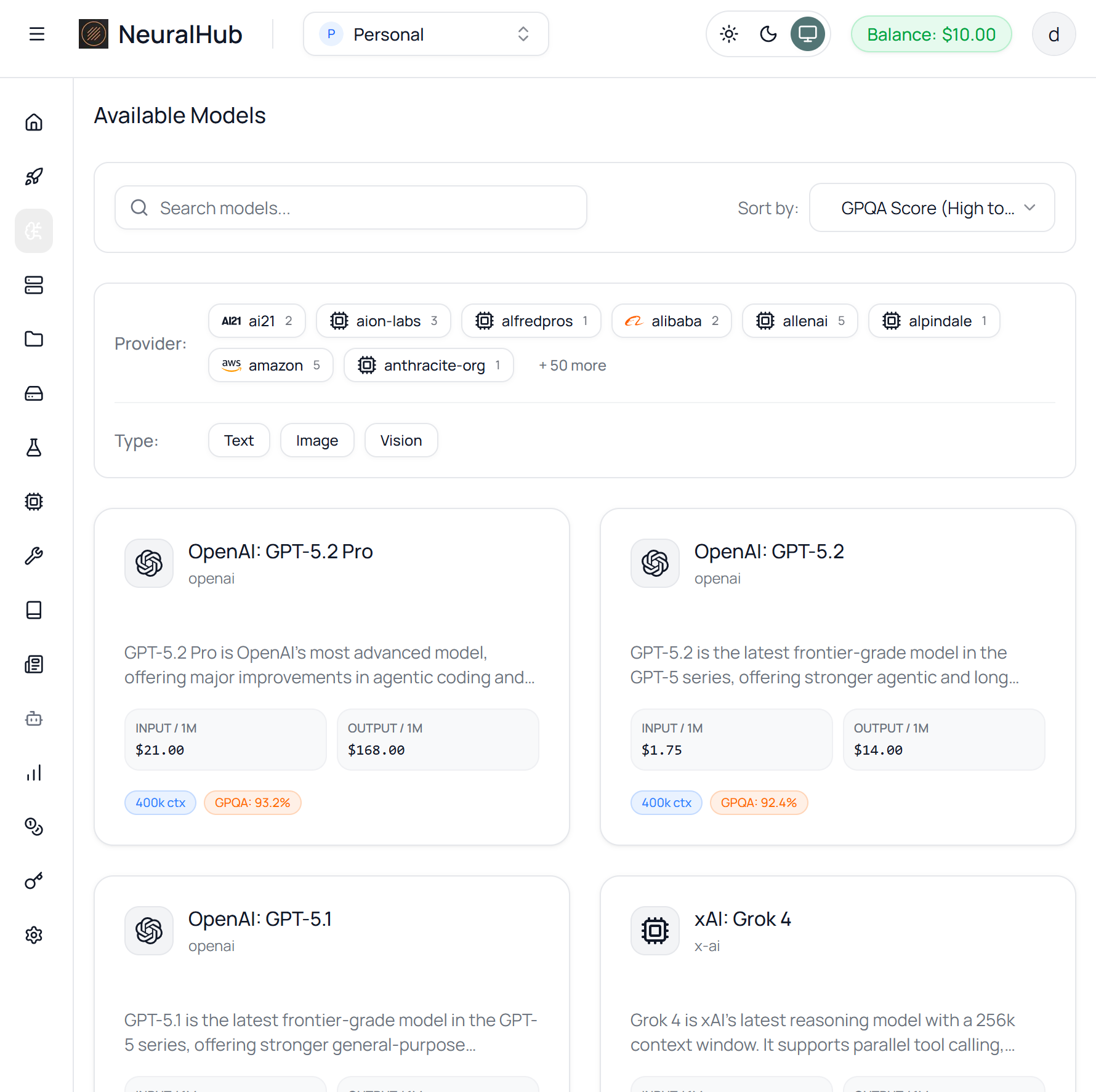This screenshot has height=1092, width=1096.
Task: Toggle the Text type filter
Action: coord(239,440)
